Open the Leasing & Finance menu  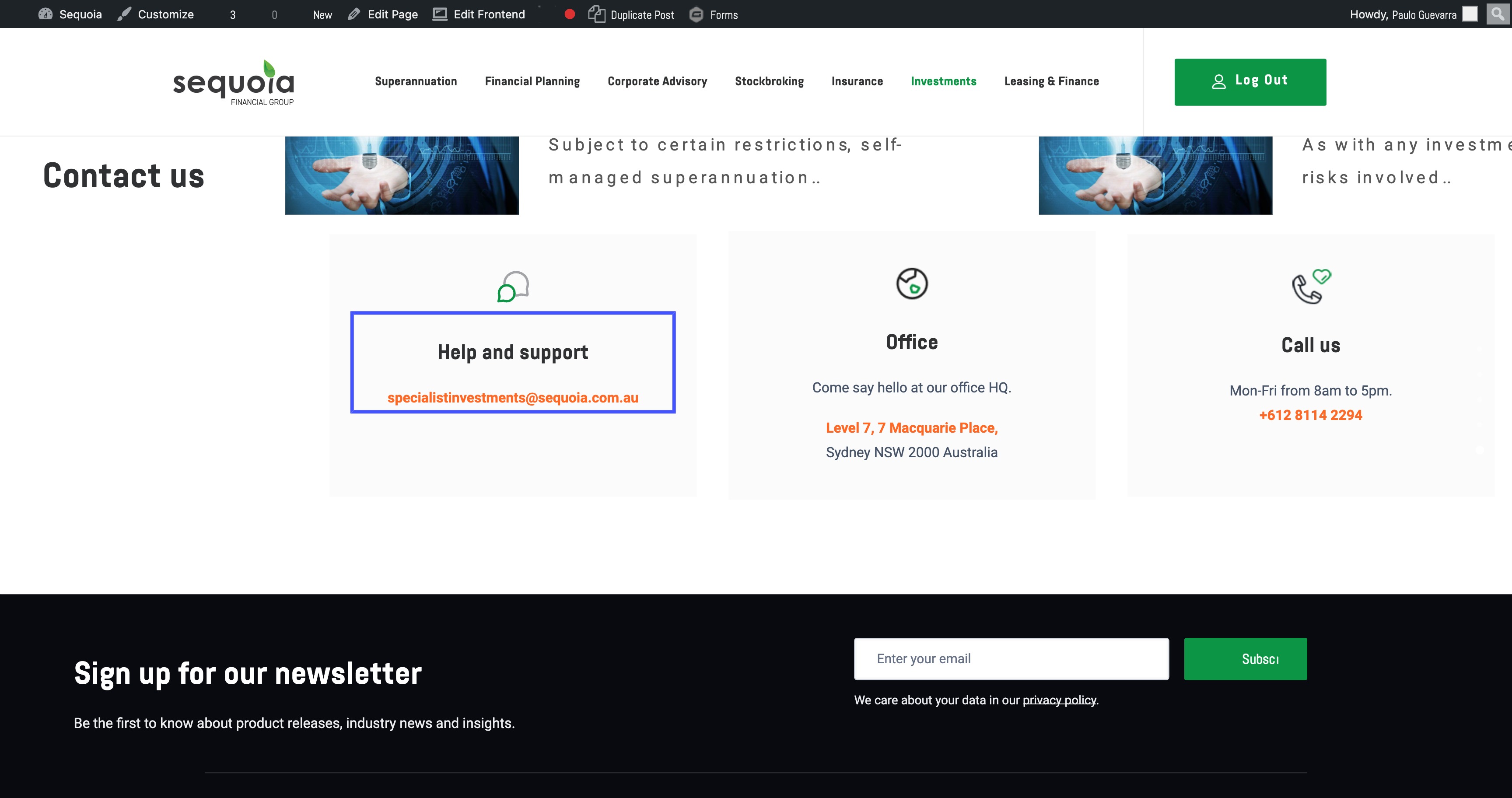pos(1051,81)
